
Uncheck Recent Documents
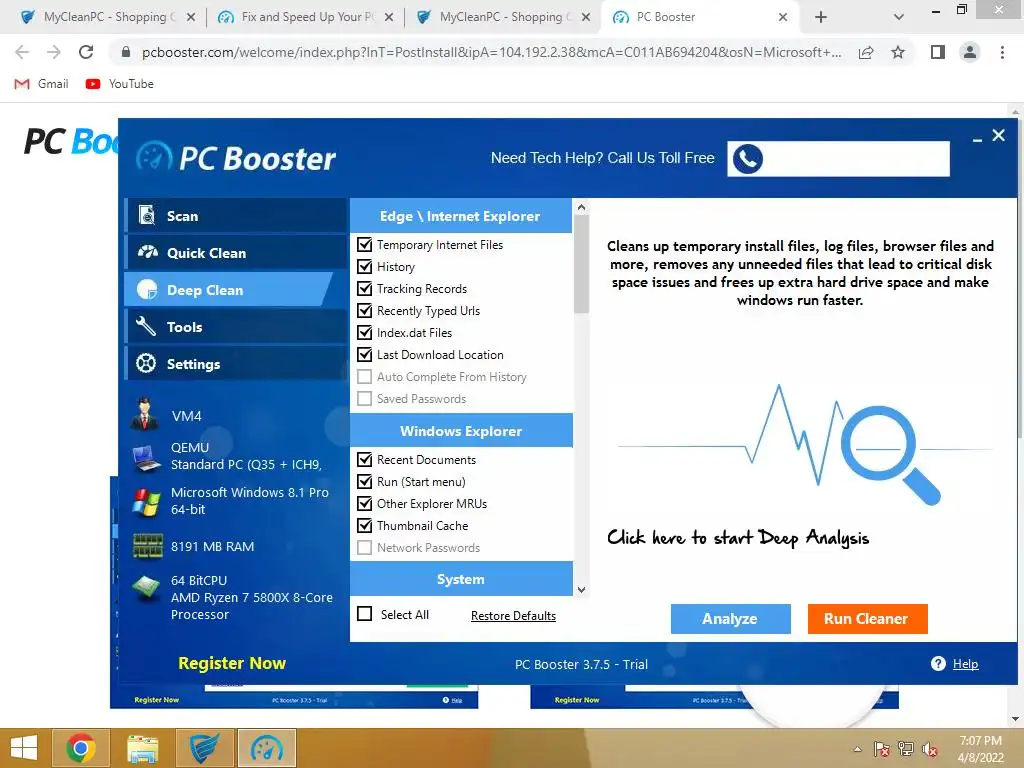click(364, 460)
